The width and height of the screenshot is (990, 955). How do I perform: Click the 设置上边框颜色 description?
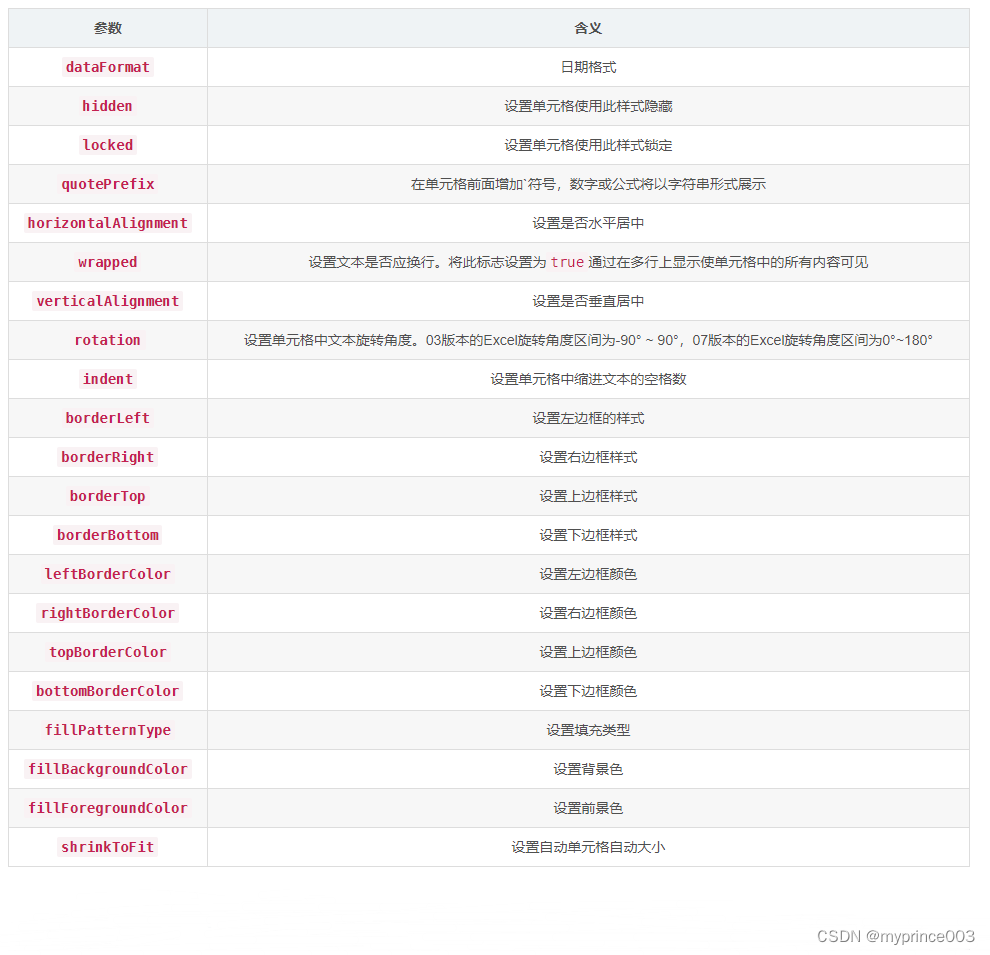[588, 652]
